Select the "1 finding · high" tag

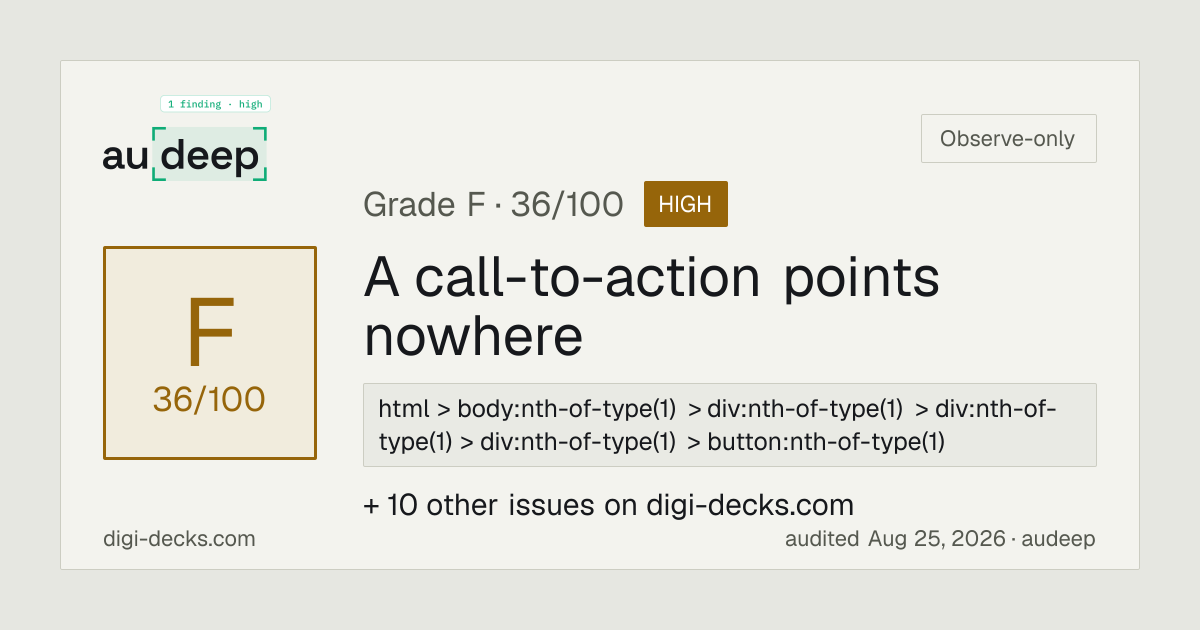point(215,104)
